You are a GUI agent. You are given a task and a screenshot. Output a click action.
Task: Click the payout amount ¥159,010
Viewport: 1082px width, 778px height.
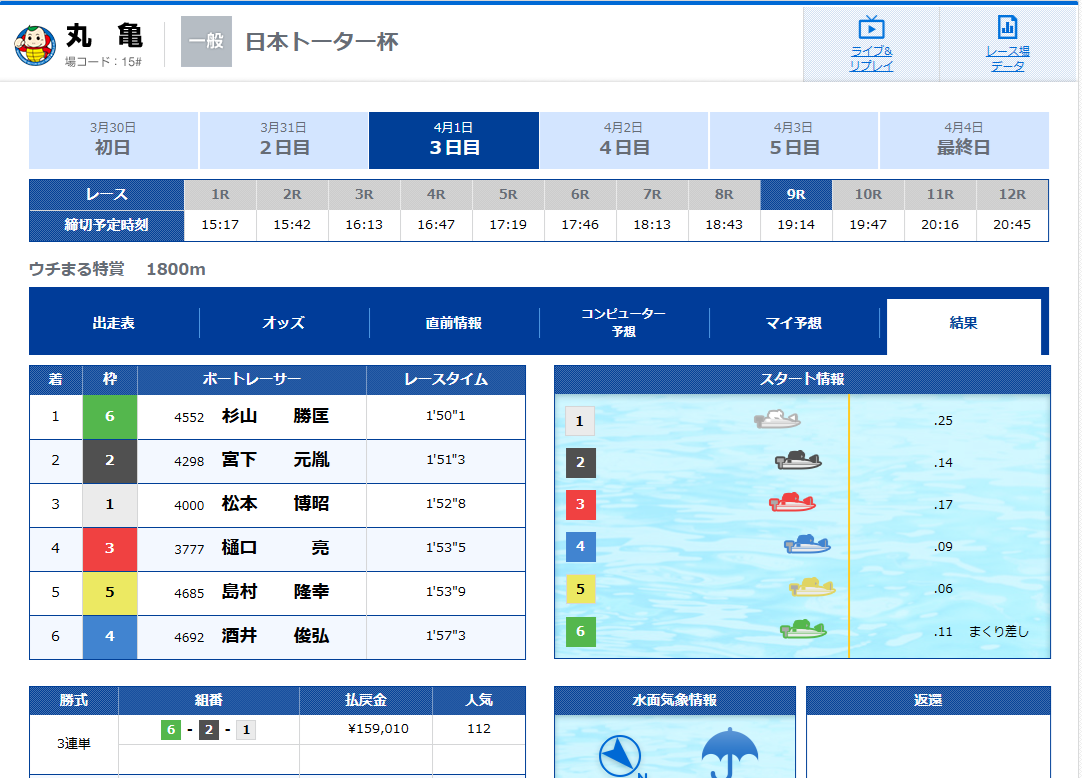coord(378,729)
